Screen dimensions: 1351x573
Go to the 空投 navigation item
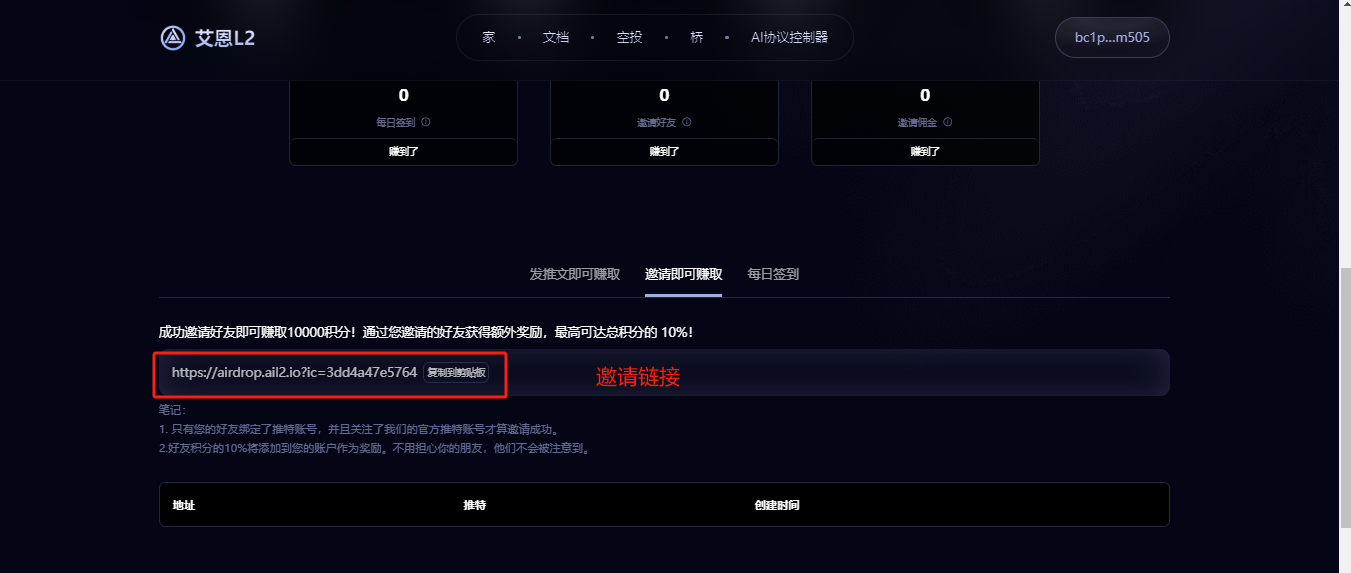point(629,38)
